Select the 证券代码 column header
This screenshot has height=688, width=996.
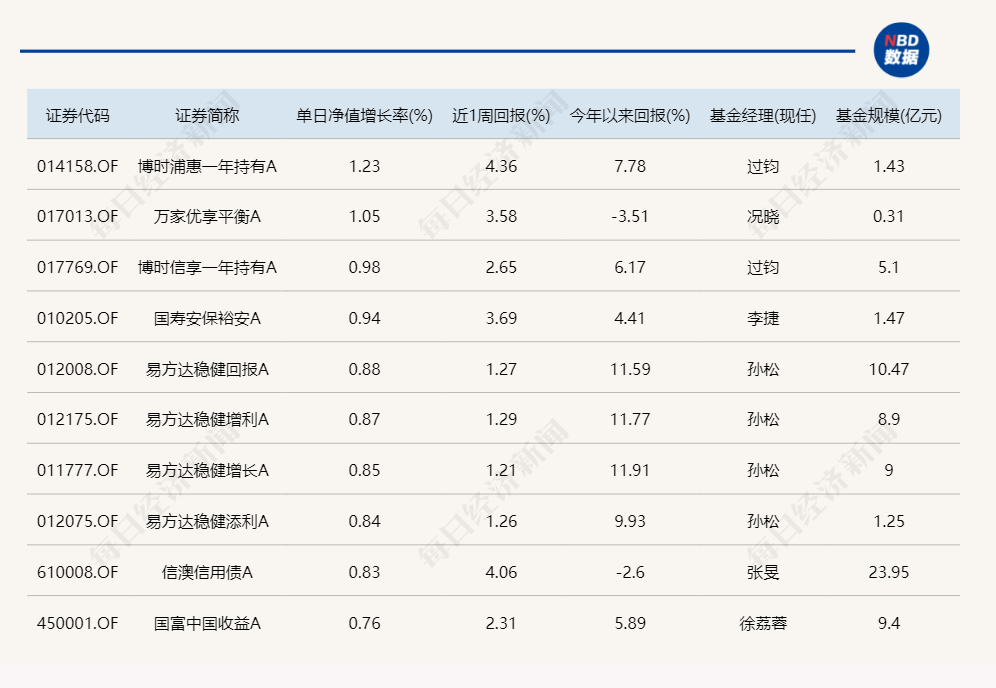(77, 116)
